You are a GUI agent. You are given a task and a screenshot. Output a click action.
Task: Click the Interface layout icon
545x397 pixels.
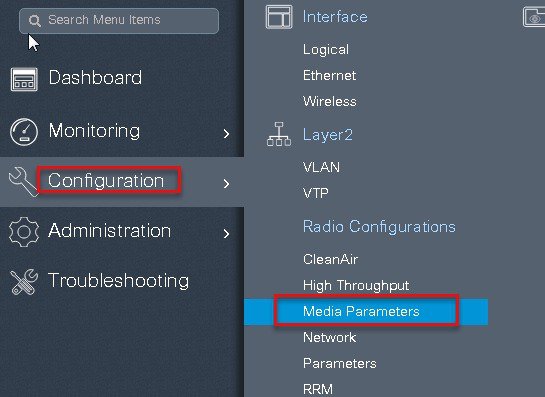(279, 17)
